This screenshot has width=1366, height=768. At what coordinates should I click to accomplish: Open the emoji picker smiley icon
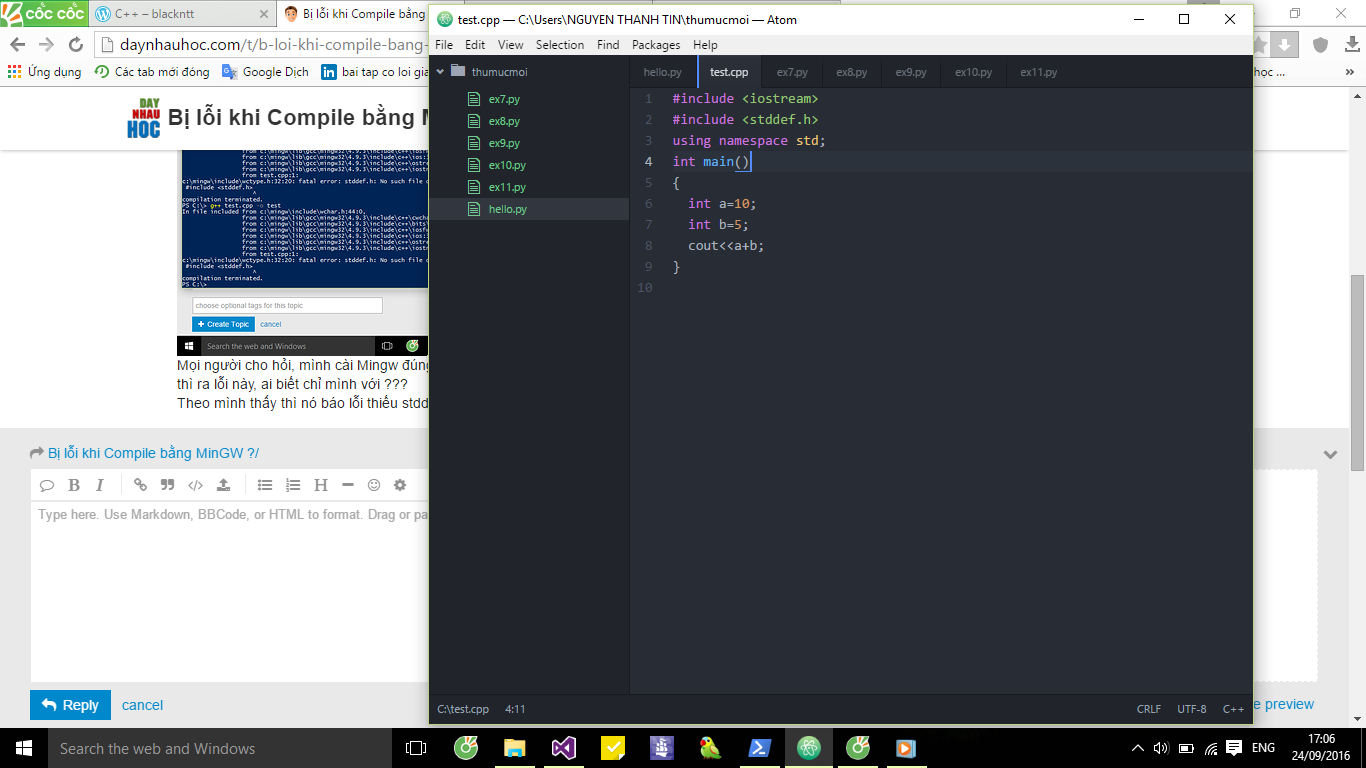click(374, 485)
